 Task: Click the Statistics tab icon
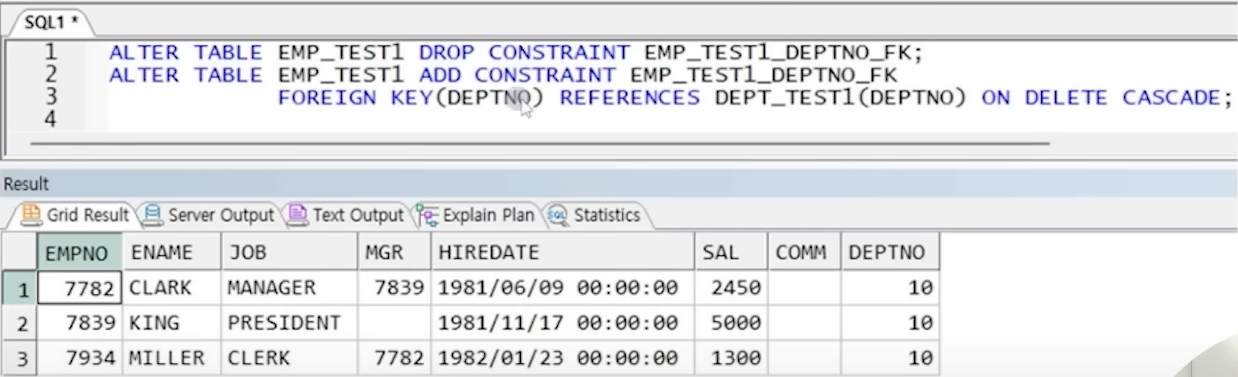pos(558,215)
